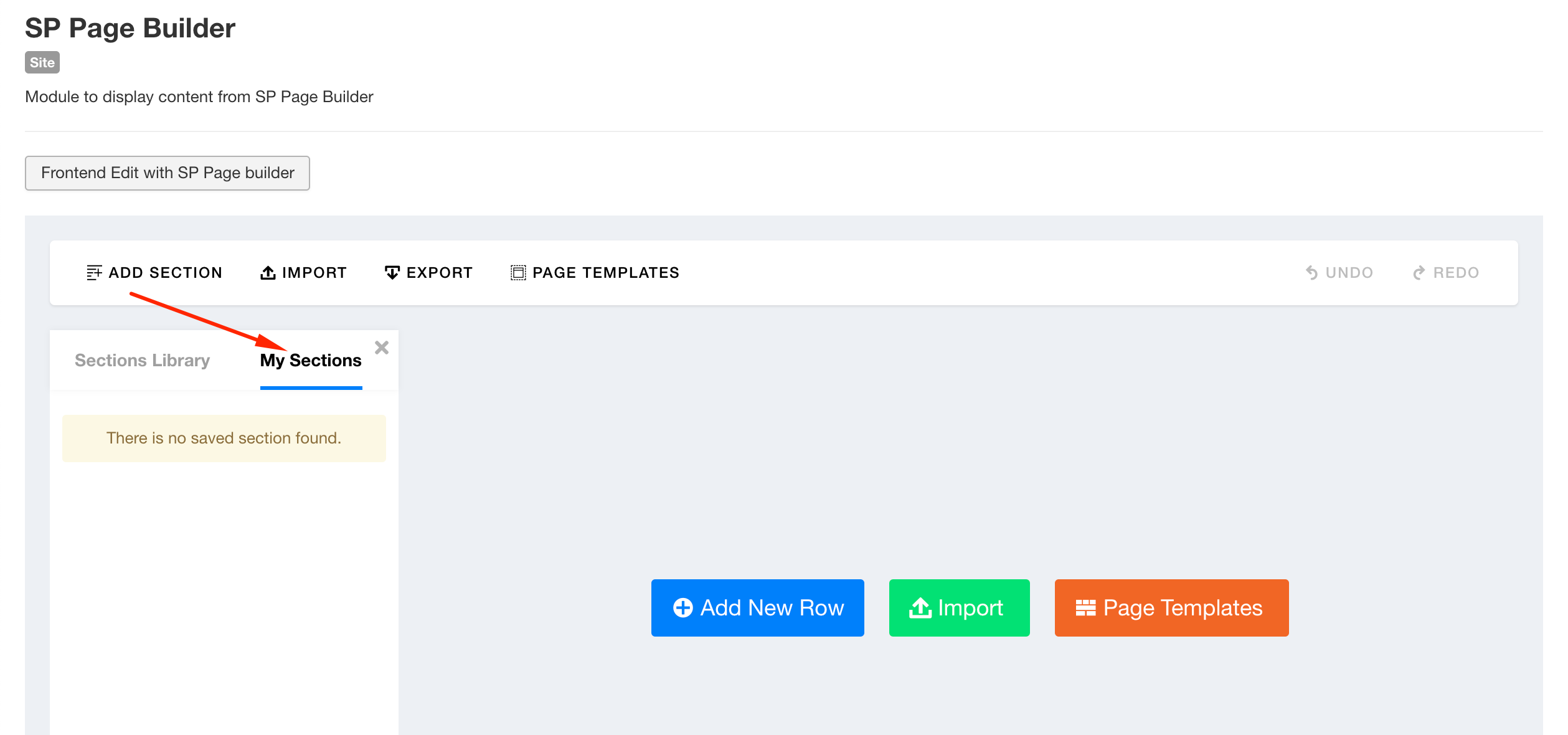Click the Redo arrow icon
This screenshot has height=735, width=1568.
pos(1420,272)
